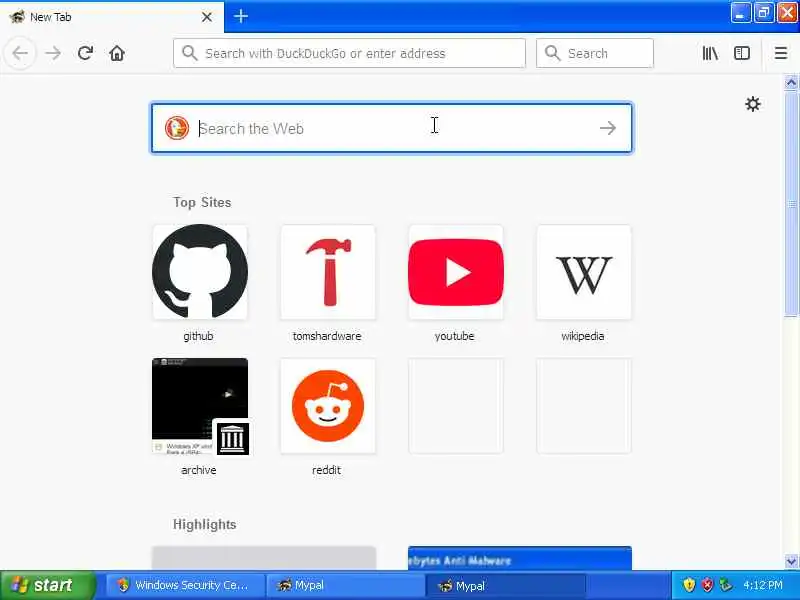
Task: Show sidebars via the sidebar icon
Action: (742, 53)
